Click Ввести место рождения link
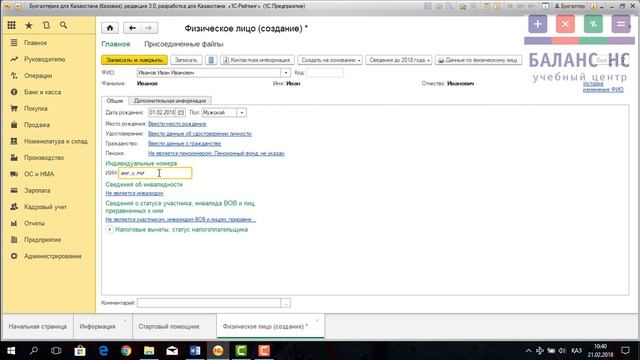 pos(177,124)
